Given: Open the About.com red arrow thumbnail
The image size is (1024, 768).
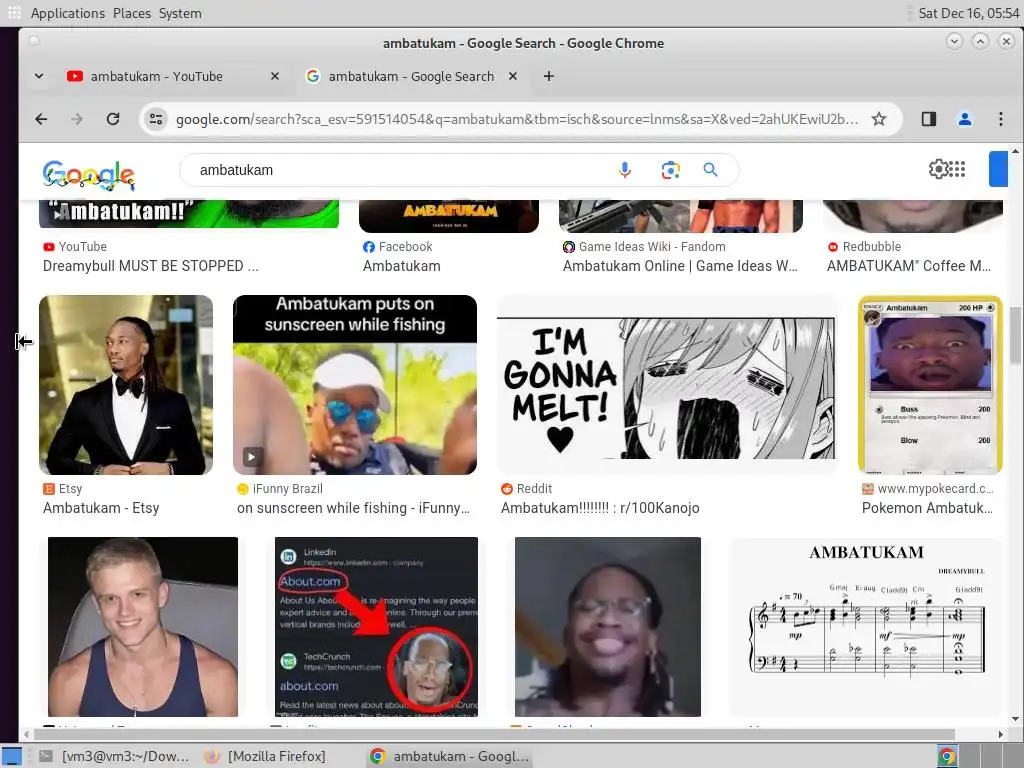Looking at the screenshot, I should click(376, 627).
